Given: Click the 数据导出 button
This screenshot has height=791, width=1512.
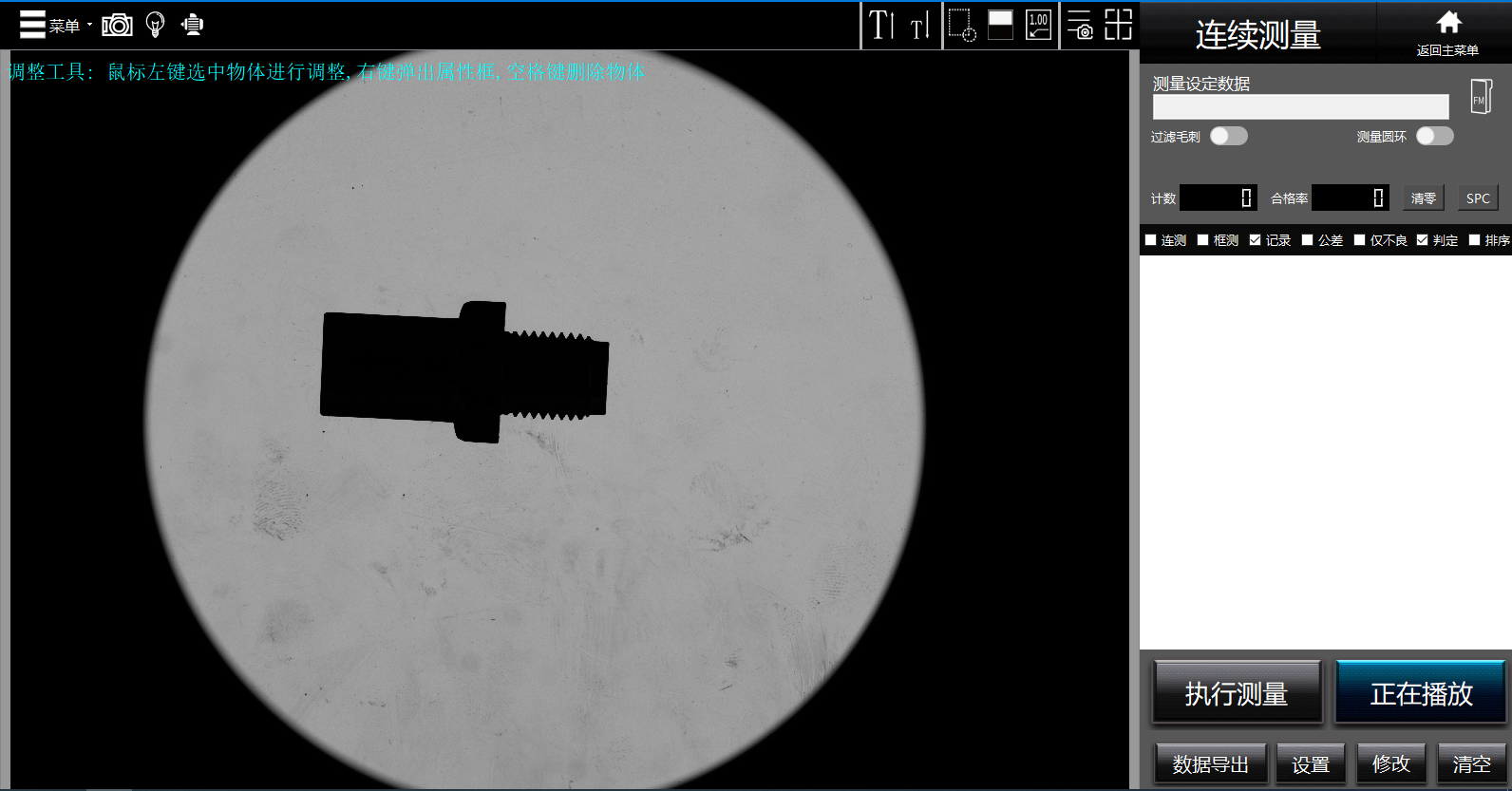Looking at the screenshot, I should pos(1210,763).
